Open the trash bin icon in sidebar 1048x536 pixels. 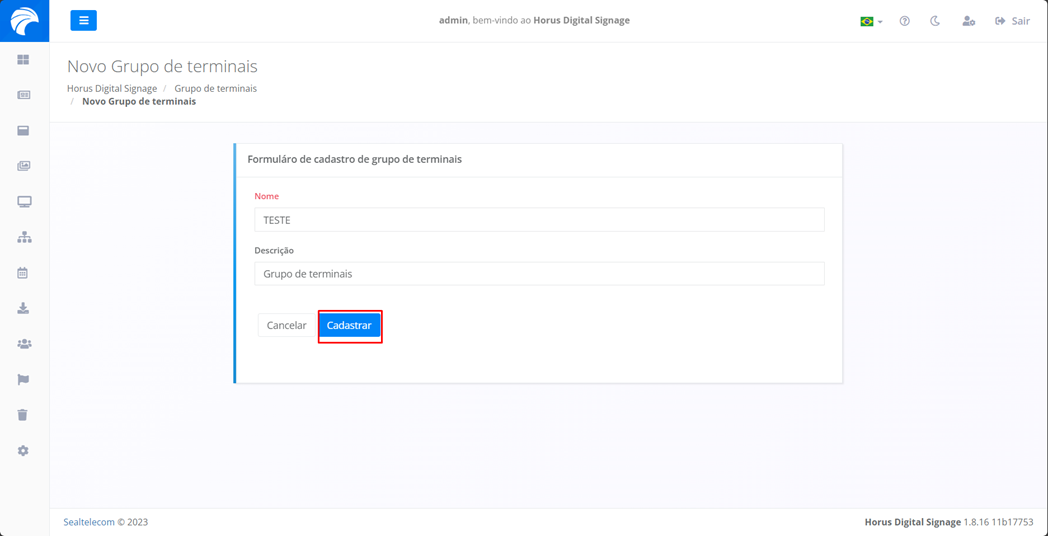pyautogui.click(x=23, y=415)
